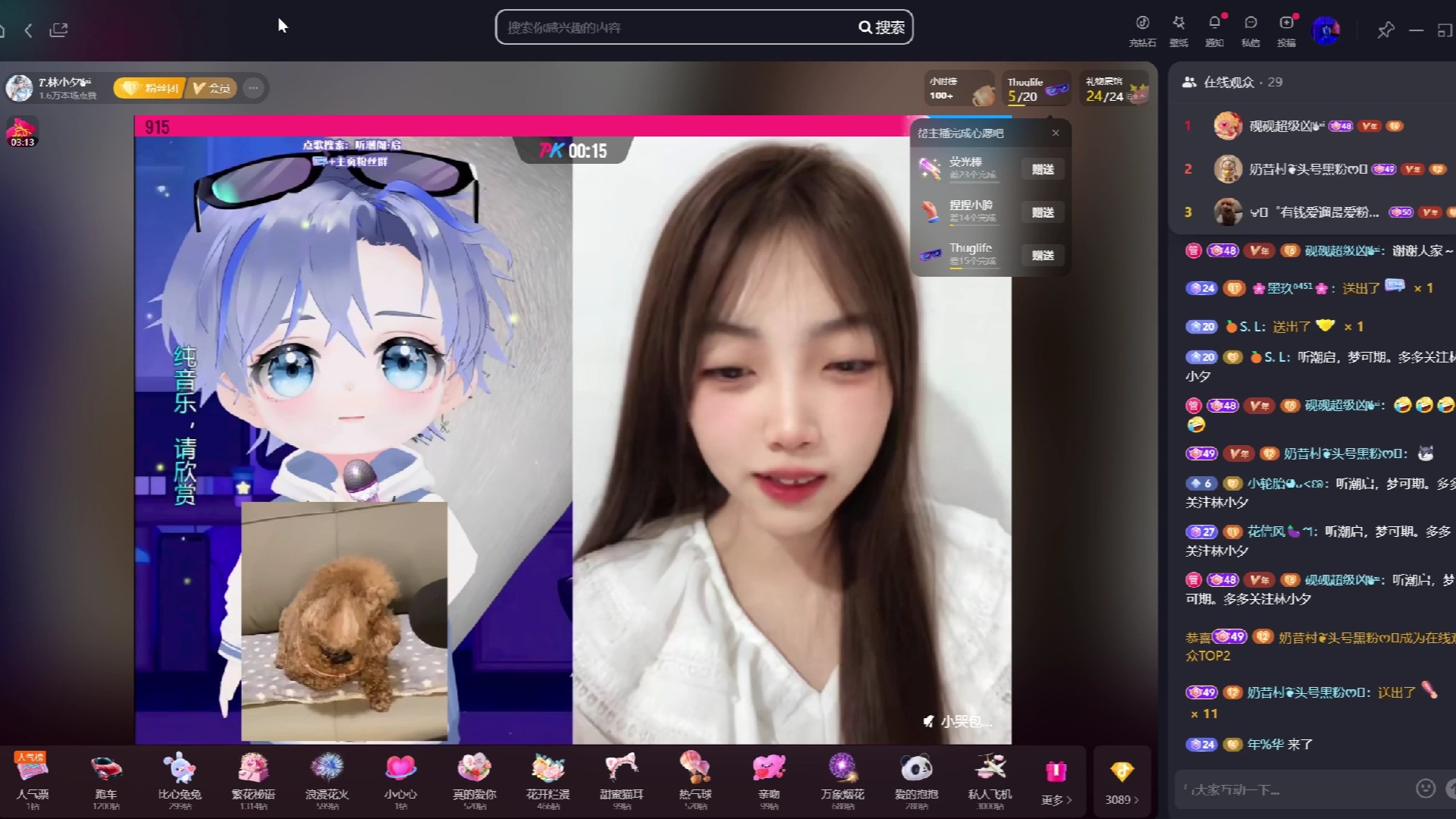This screenshot has width=1456, height=819.
Task: Join the 粉丝团 fan club
Action: point(149,88)
